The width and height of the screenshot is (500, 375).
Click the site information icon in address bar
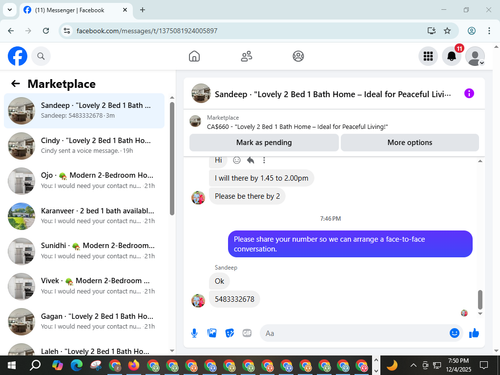pyautogui.click(x=67, y=31)
